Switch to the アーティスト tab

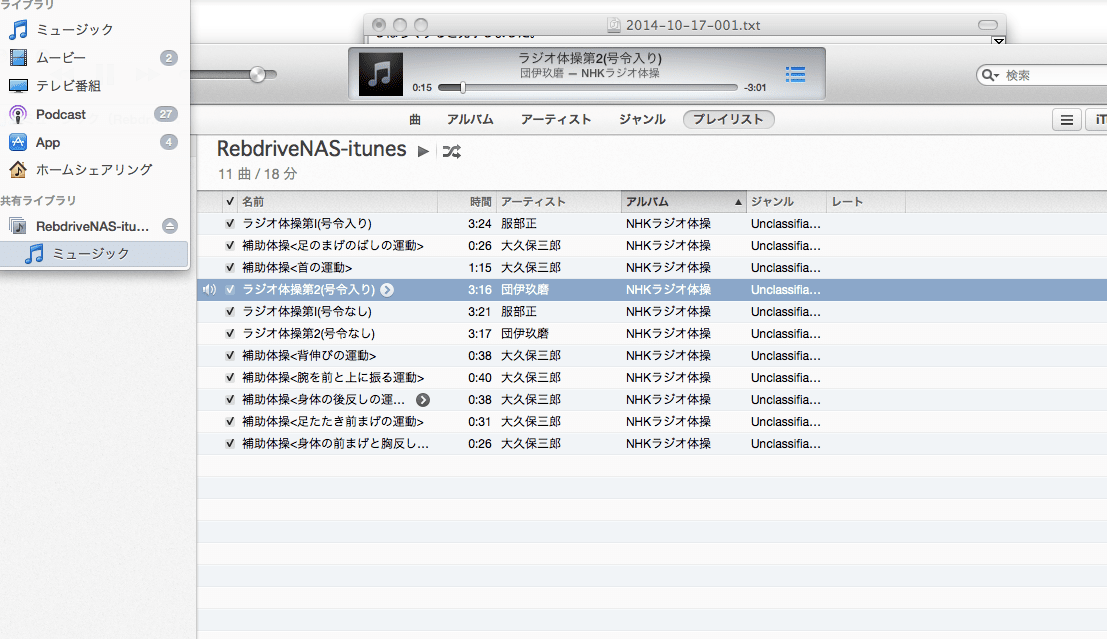click(556, 119)
